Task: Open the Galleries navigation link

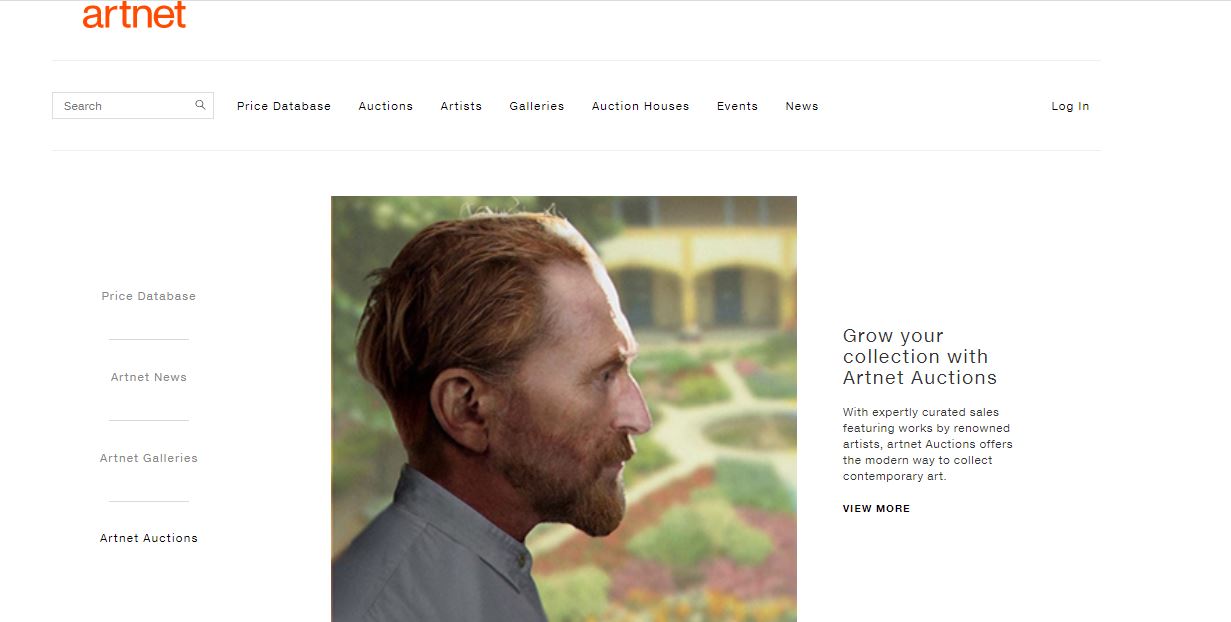Action: pos(536,106)
